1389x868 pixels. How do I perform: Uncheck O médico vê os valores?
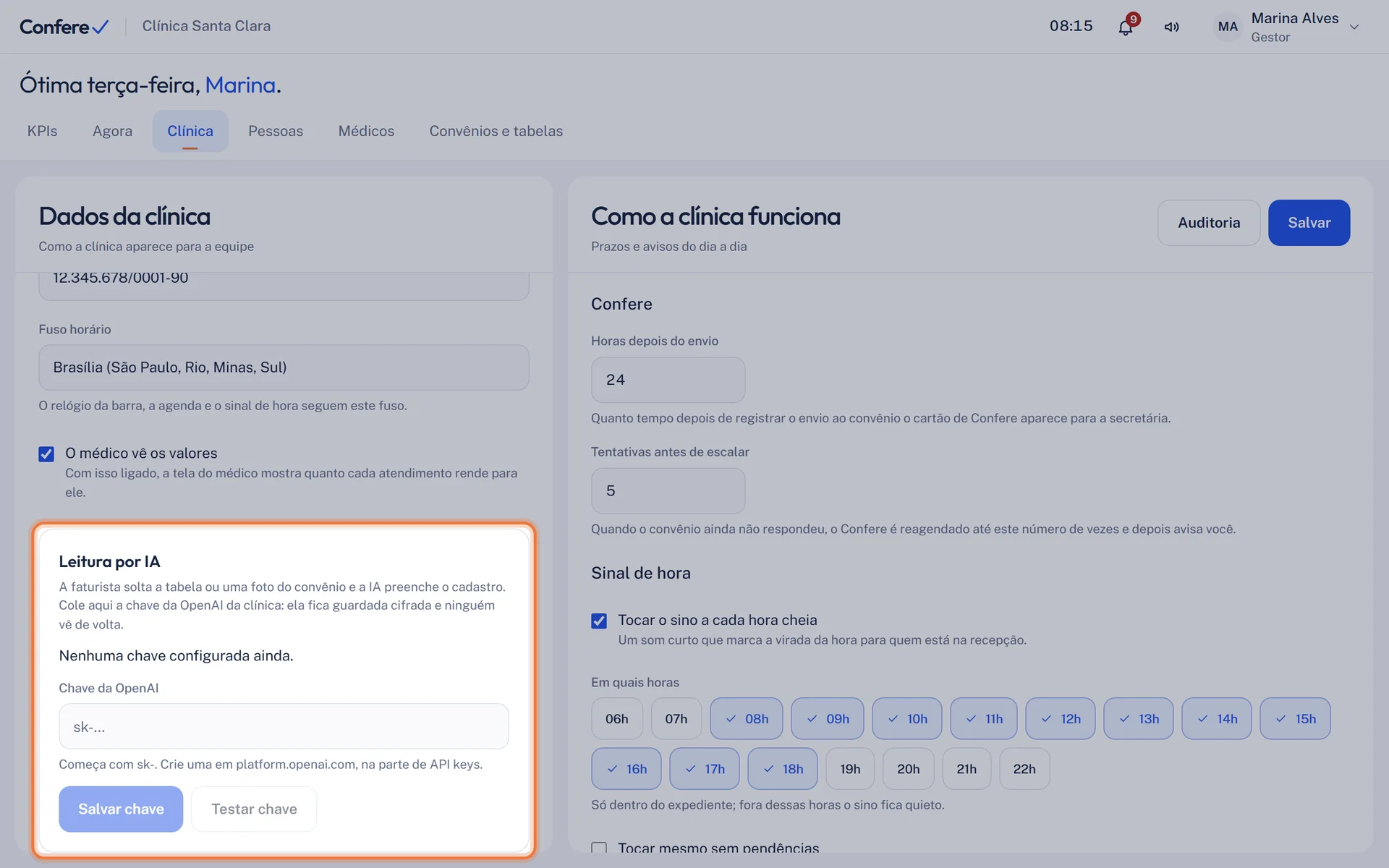coord(46,454)
